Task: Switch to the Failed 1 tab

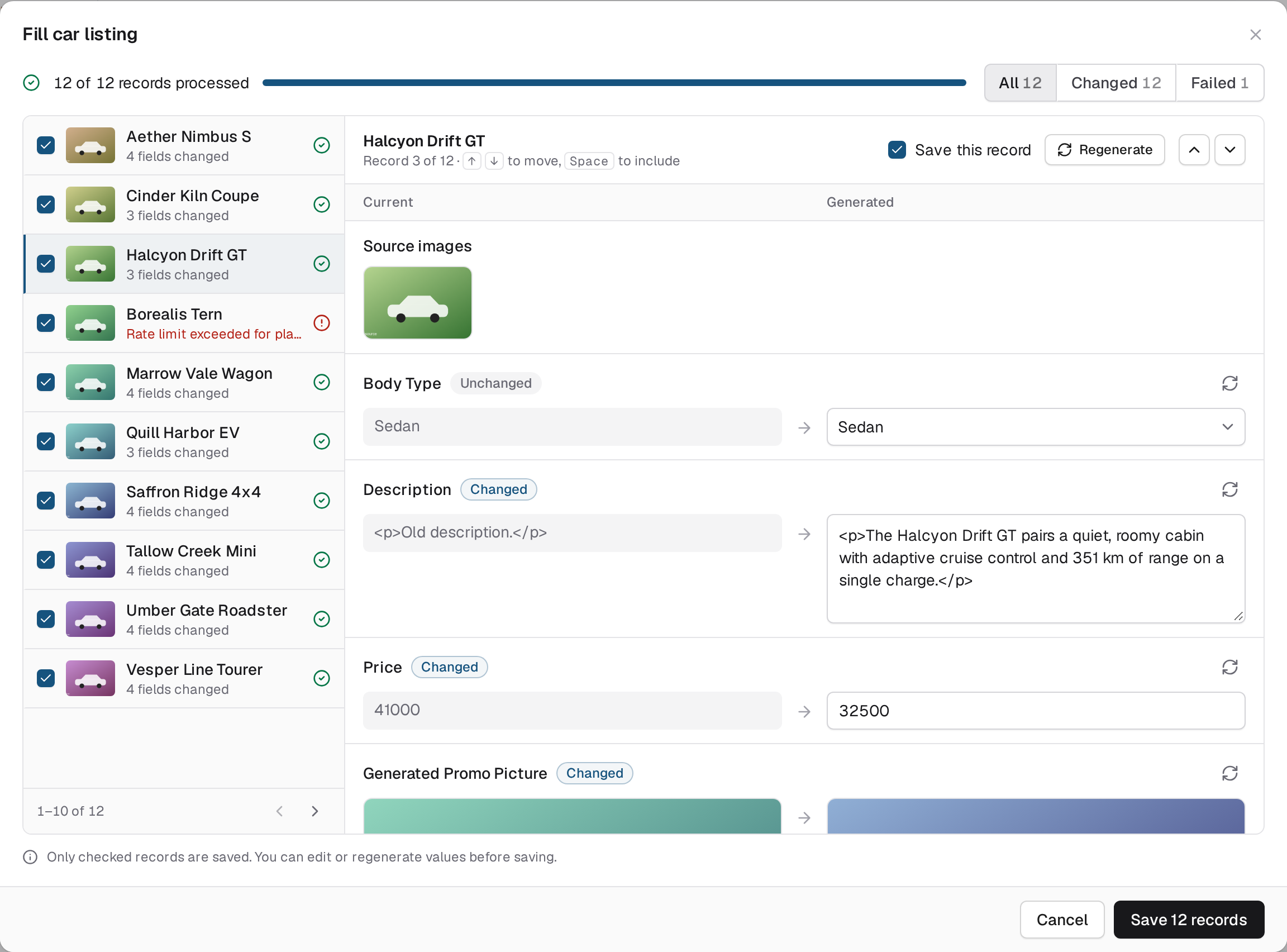Action: click(1219, 83)
